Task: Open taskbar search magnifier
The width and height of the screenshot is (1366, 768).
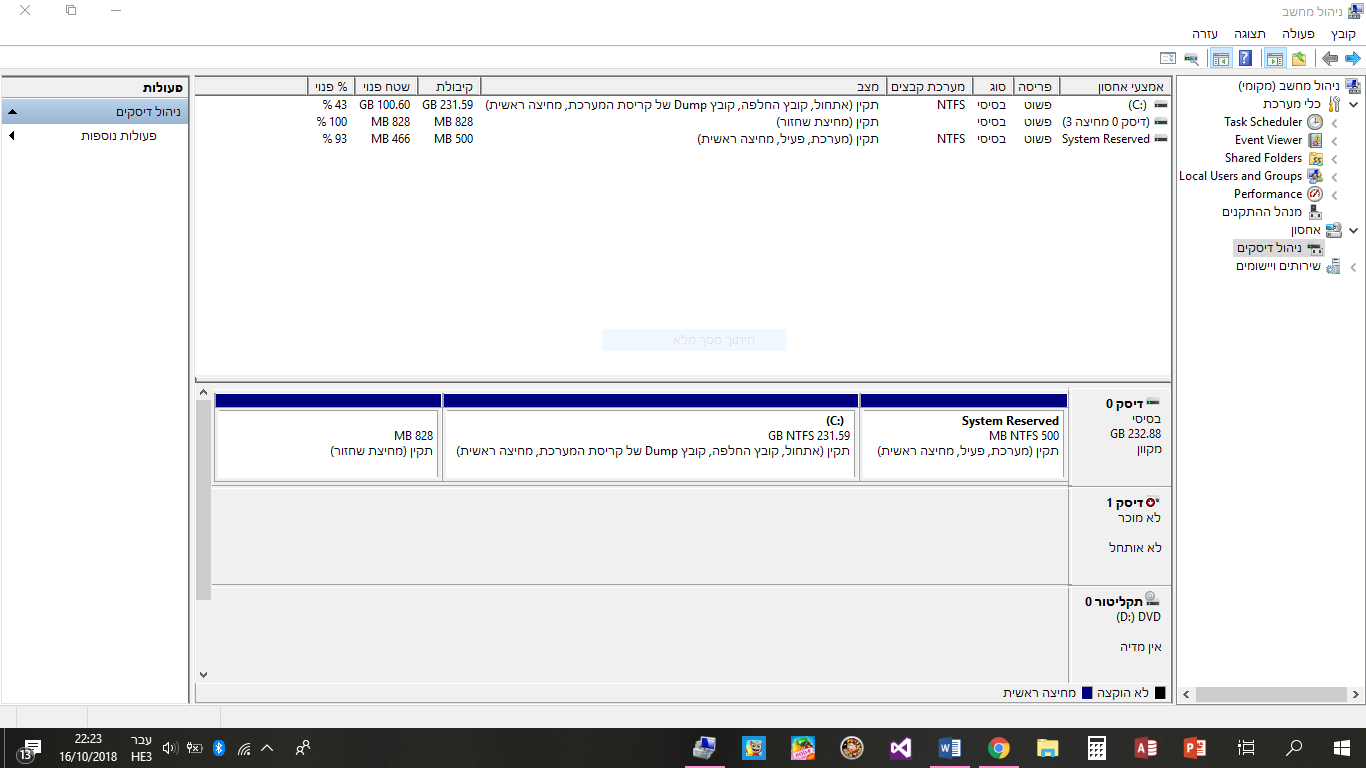Action: 1294,748
